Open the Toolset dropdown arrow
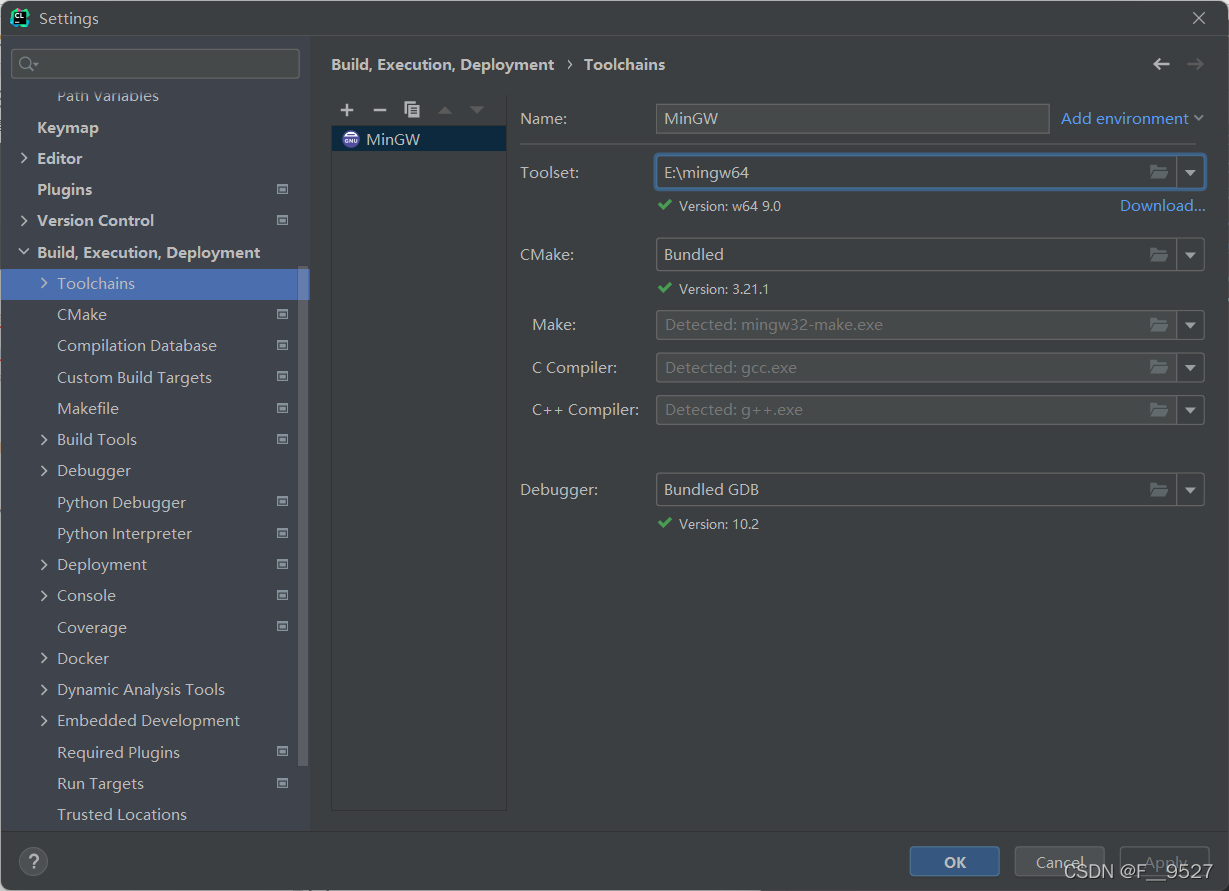The image size is (1229, 891). coord(1190,172)
